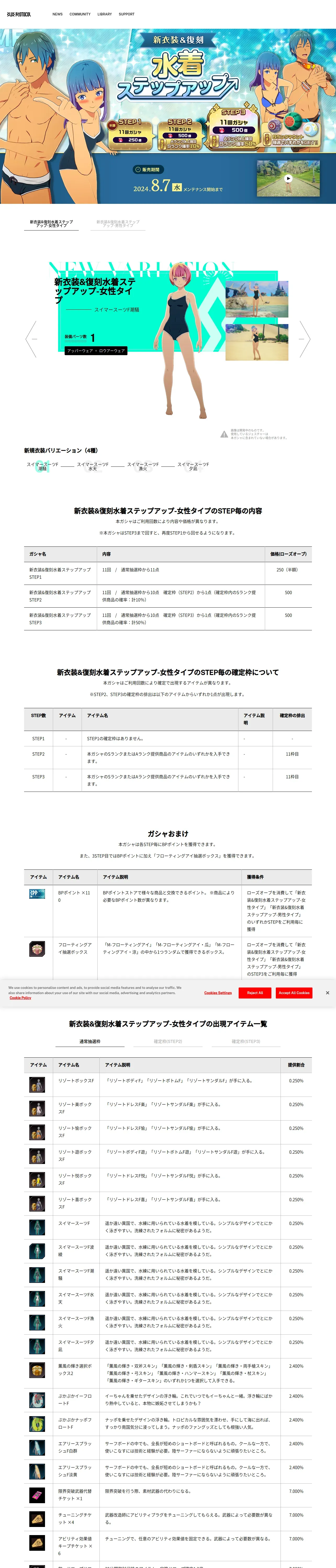
Task: Click the 限界突破武器代替チケット ×1 item name
Action: point(75,1495)
